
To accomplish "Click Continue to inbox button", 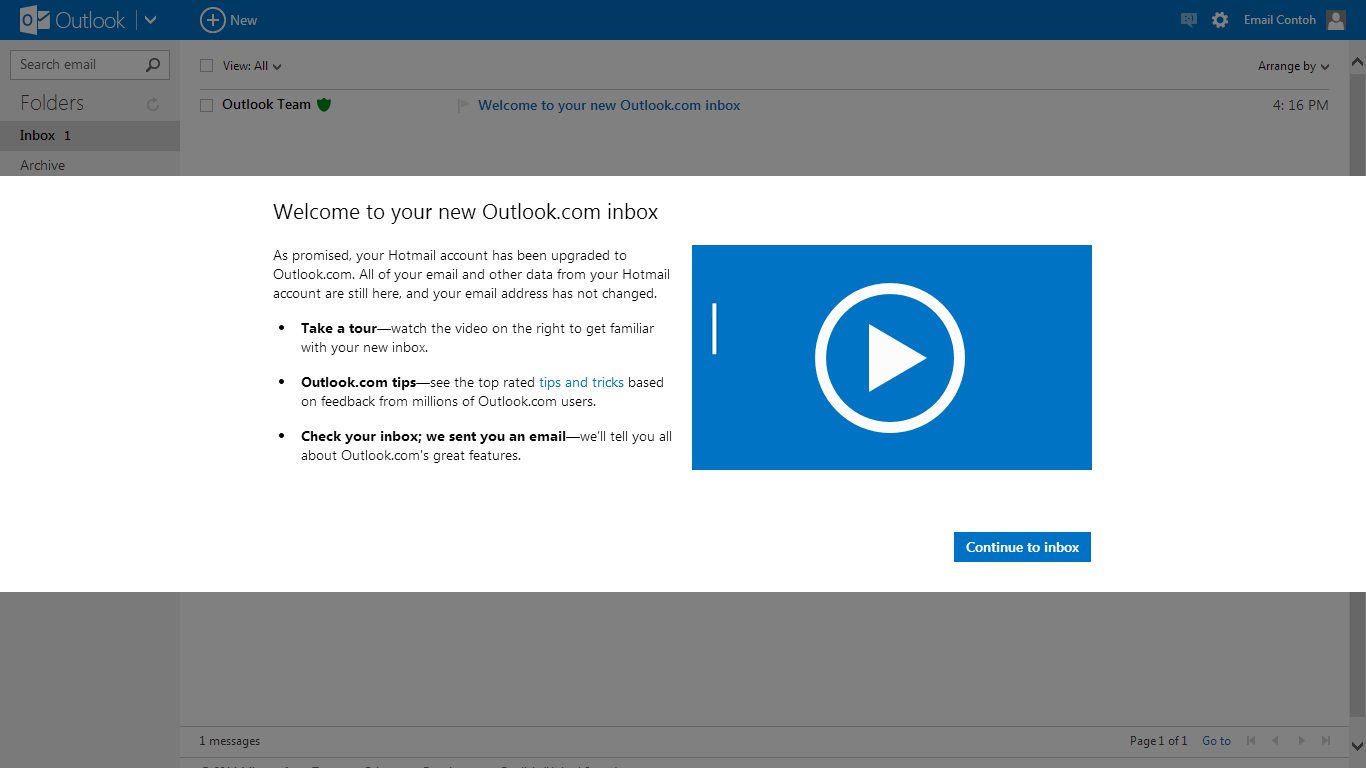I will (x=1022, y=547).
